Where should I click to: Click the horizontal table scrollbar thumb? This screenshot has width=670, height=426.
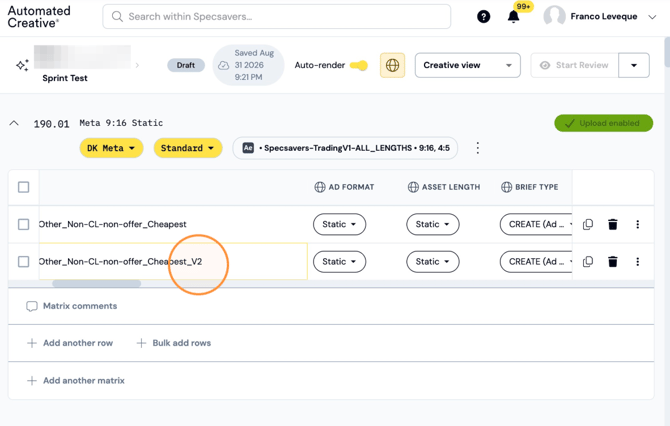(x=97, y=284)
